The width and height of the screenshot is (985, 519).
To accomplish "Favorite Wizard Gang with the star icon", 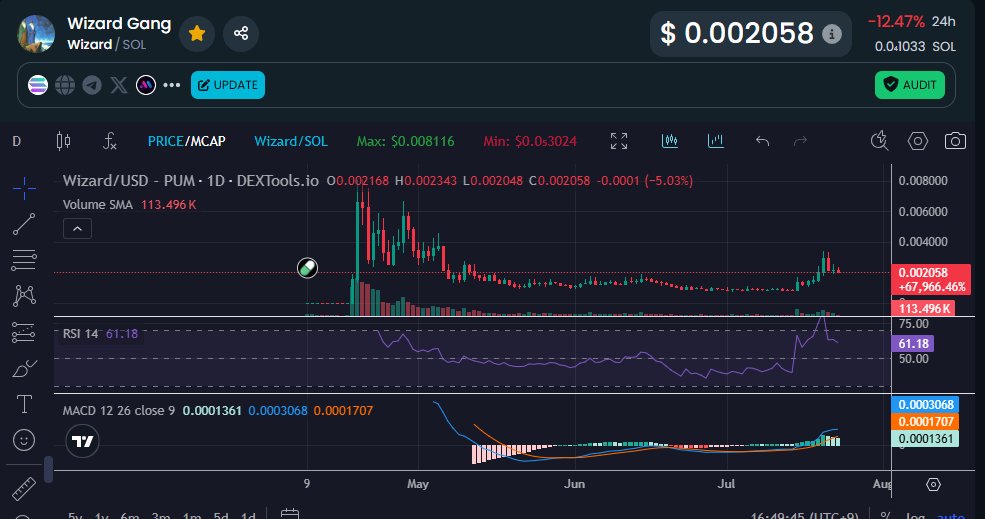I will (197, 33).
